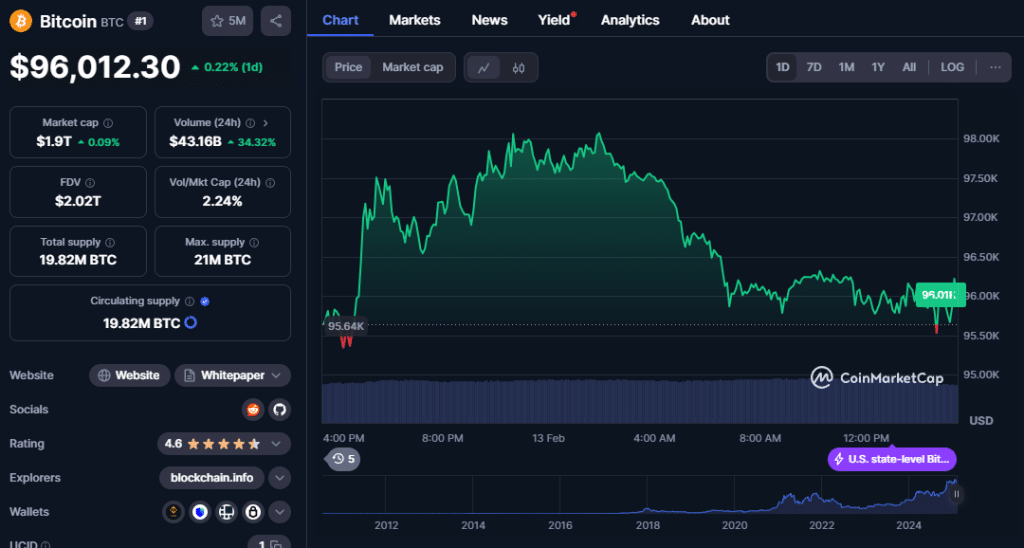Image resolution: width=1024 pixels, height=548 pixels.
Task: Switch chart to Price
Action: (x=348, y=67)
